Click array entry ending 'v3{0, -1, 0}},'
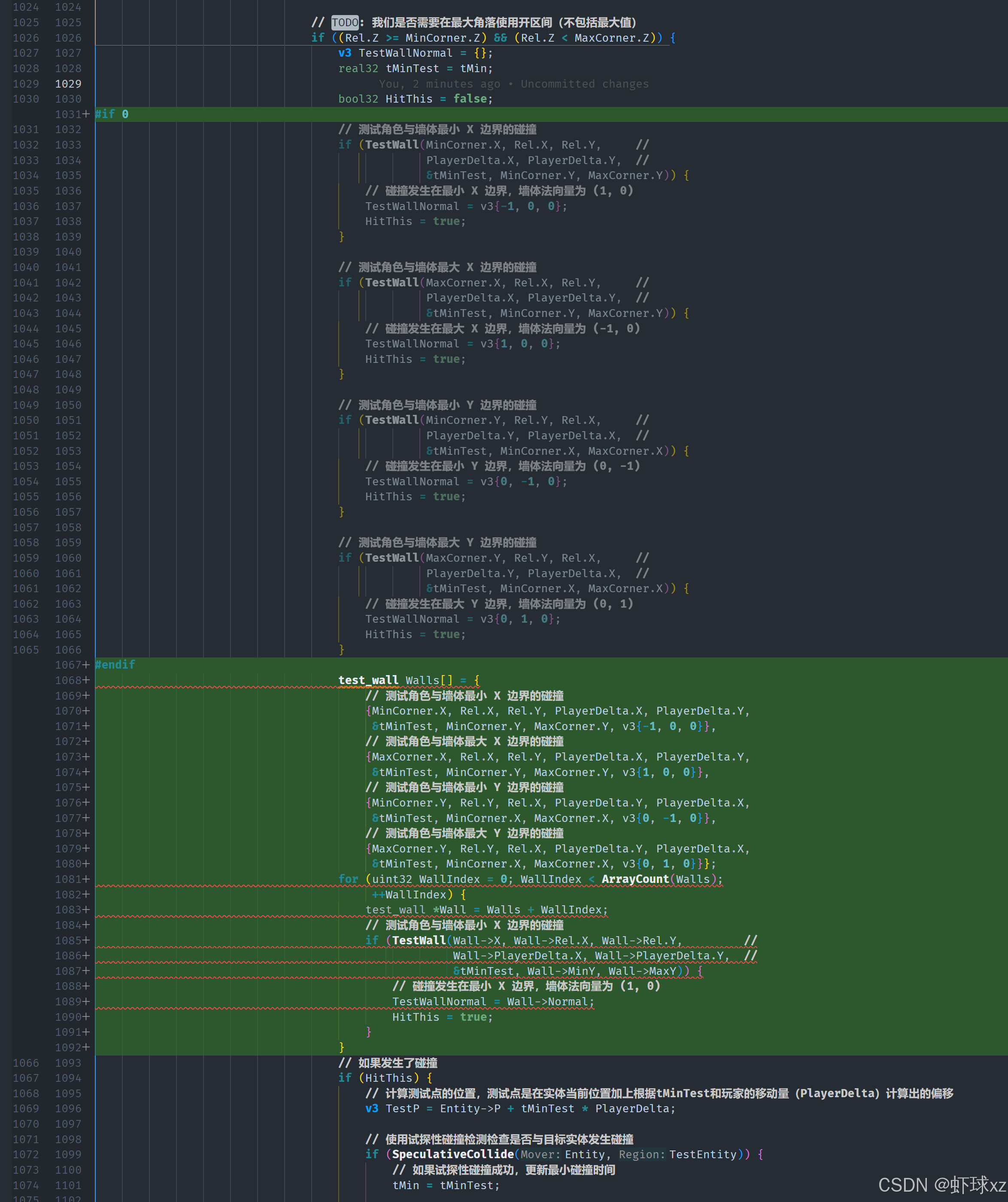 click(544, 818)
